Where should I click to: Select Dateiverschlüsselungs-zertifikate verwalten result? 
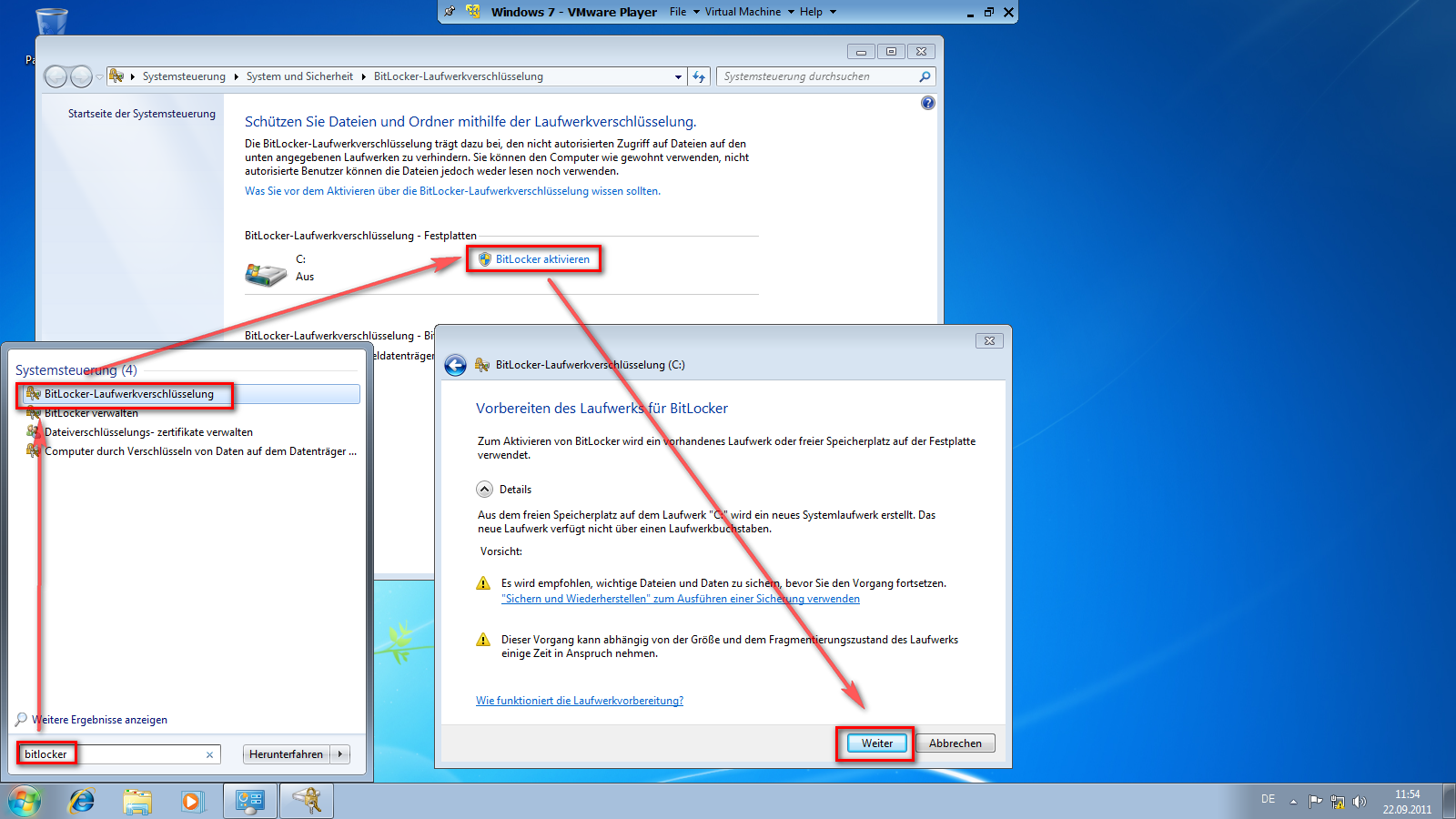148,432
